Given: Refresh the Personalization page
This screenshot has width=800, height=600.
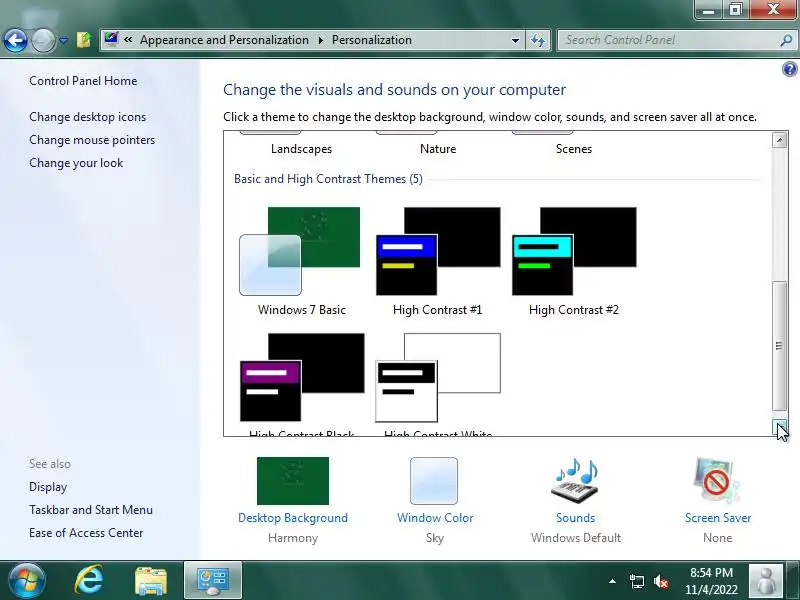Looking at the screenshot, I should [x=538, y=40].
